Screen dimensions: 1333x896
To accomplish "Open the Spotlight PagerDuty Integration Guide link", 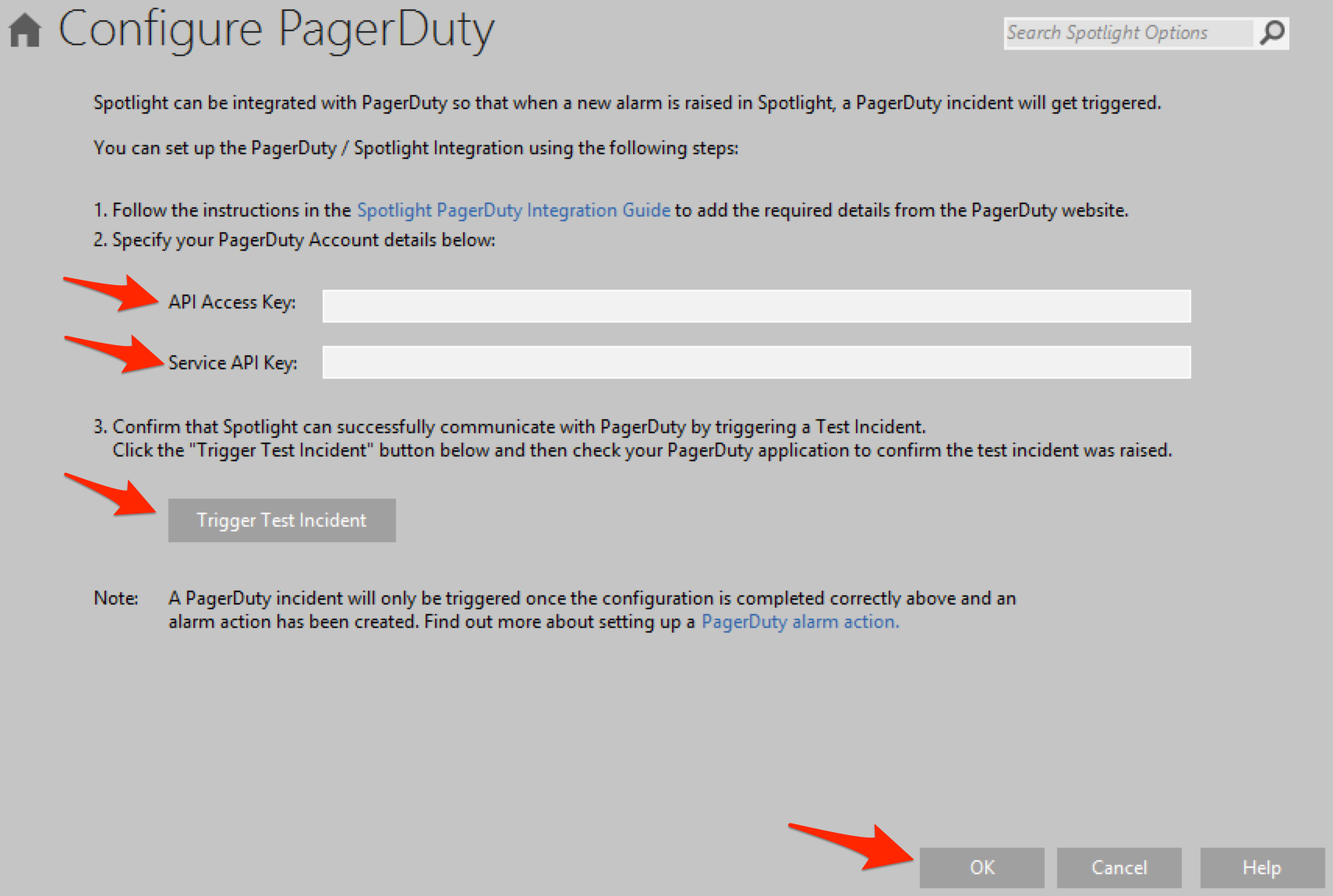I will coord(514,210).
